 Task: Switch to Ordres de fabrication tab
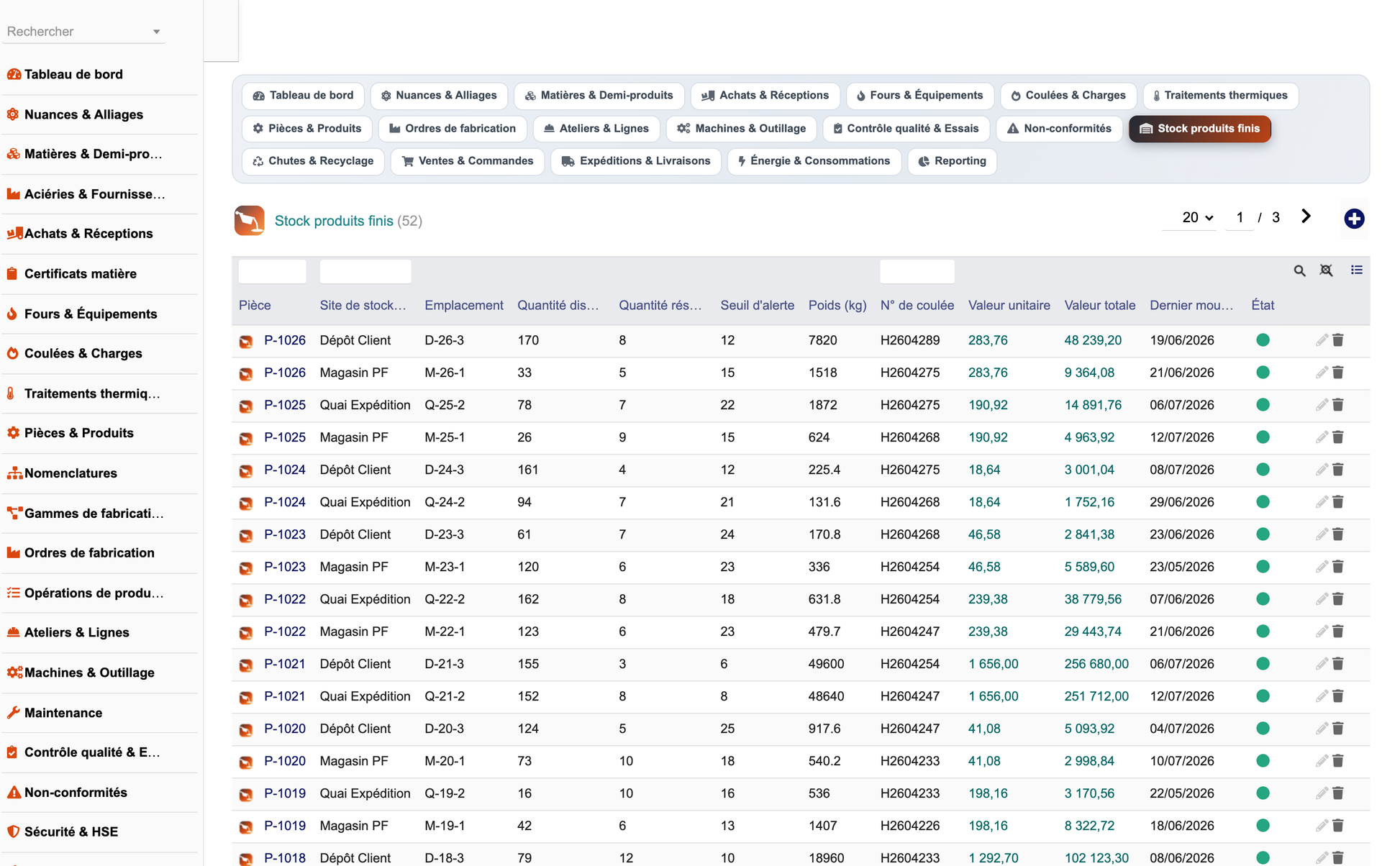[x=453, y=128]
